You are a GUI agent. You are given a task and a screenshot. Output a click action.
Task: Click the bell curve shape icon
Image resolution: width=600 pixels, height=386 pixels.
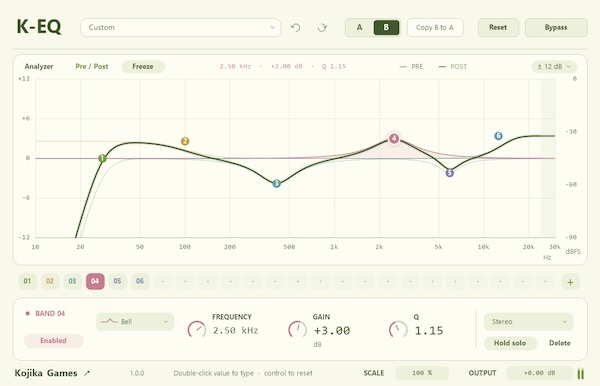point(109,322)
